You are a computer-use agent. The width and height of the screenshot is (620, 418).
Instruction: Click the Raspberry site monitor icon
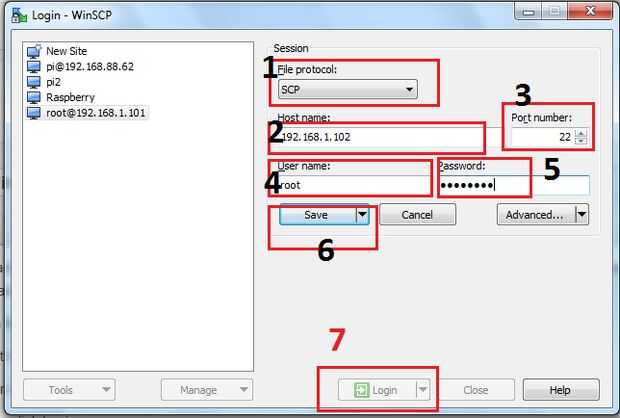34,97
